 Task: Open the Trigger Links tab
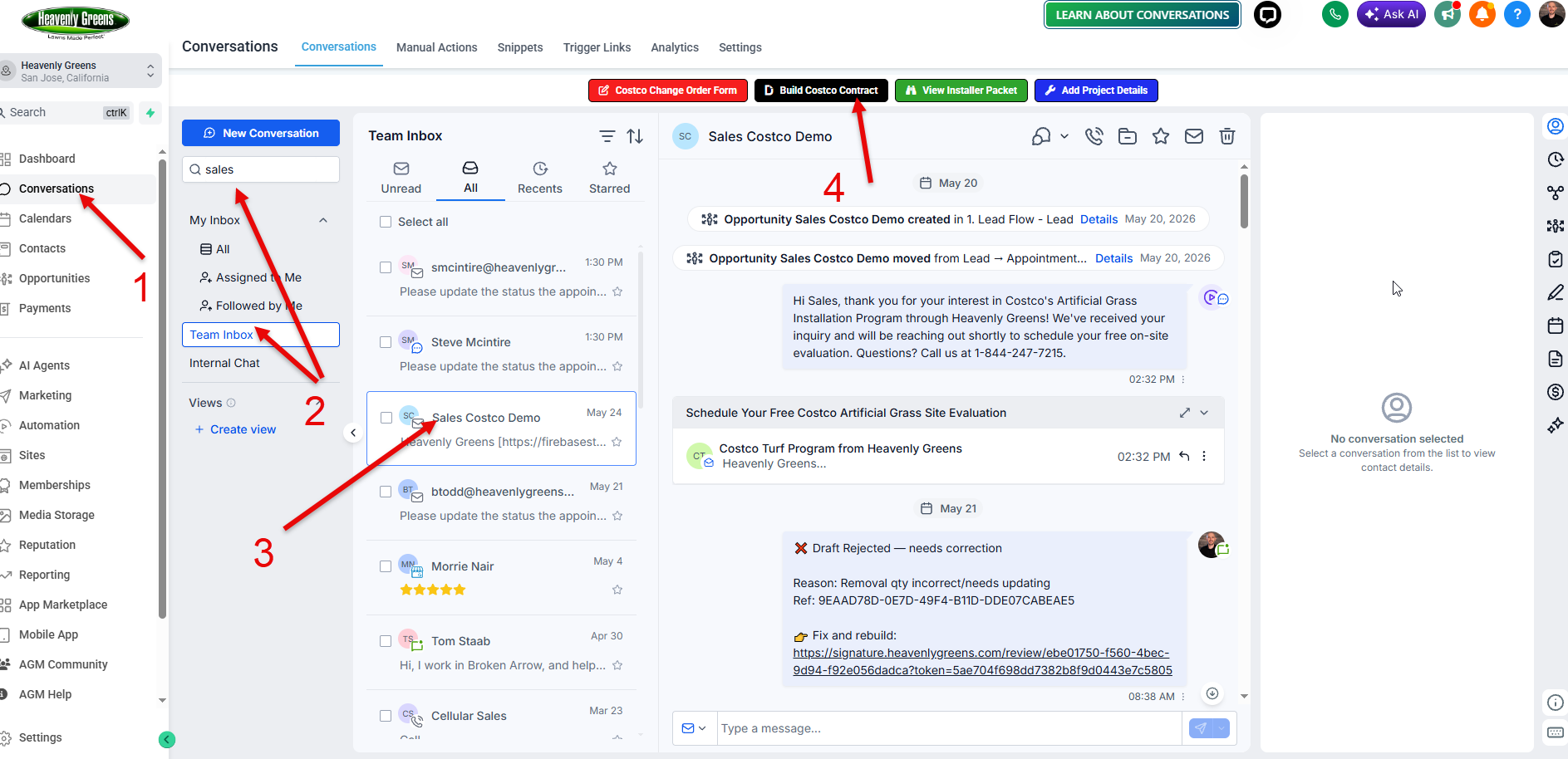tap(597, 47)
